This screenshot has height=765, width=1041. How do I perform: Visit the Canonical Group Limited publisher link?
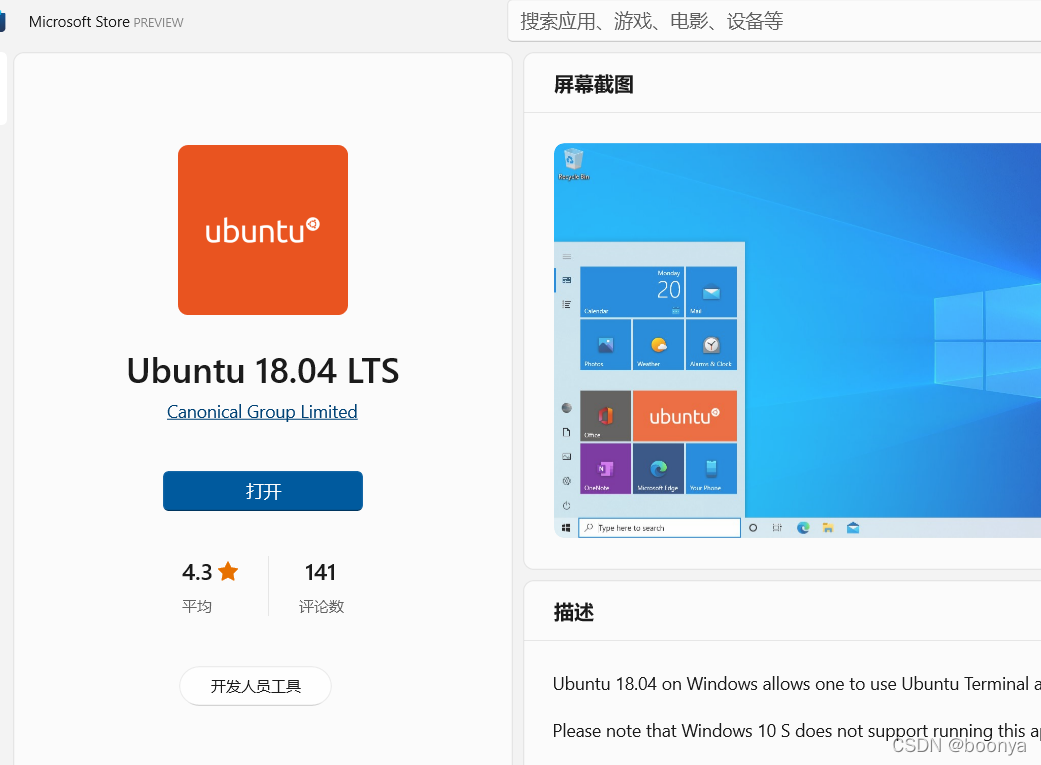point(262,412)
